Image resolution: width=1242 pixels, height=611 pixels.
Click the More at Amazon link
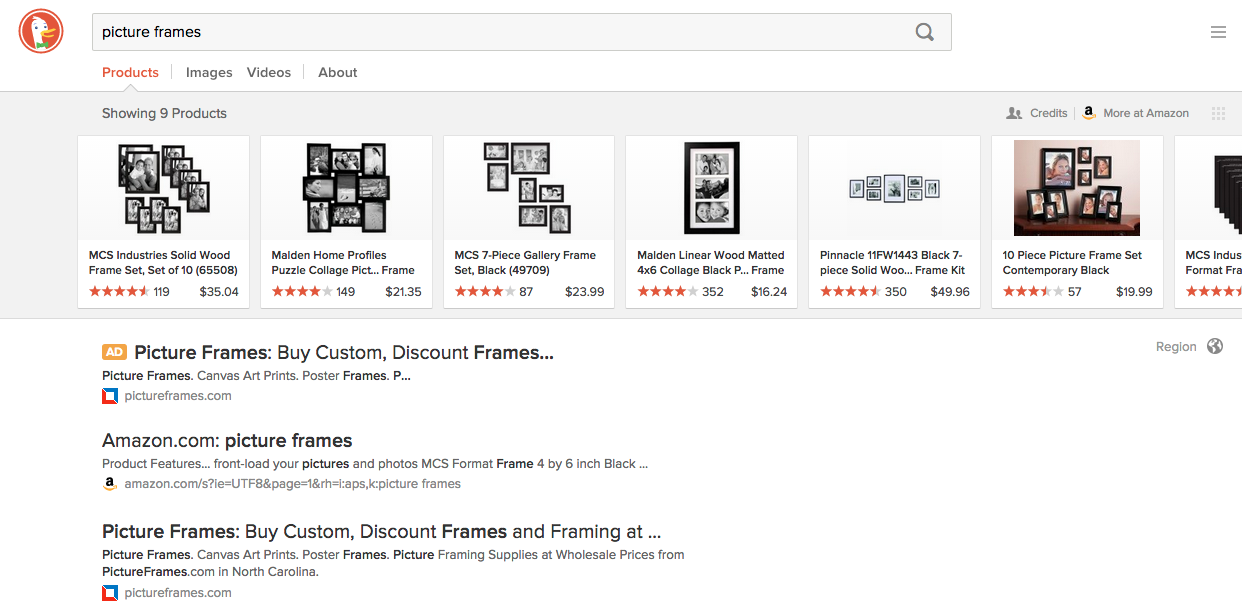(1146, 114)
